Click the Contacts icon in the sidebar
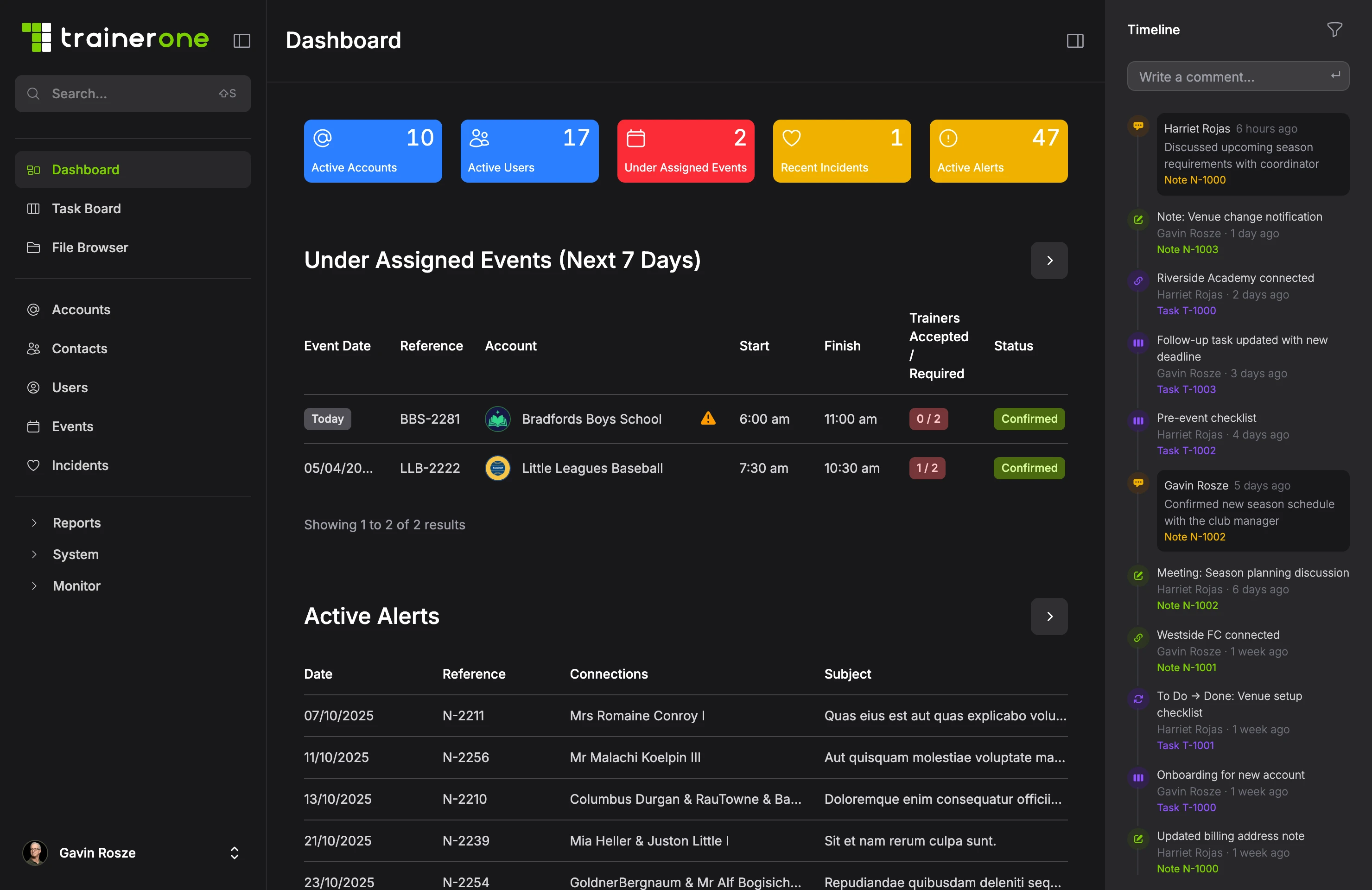 34,349
